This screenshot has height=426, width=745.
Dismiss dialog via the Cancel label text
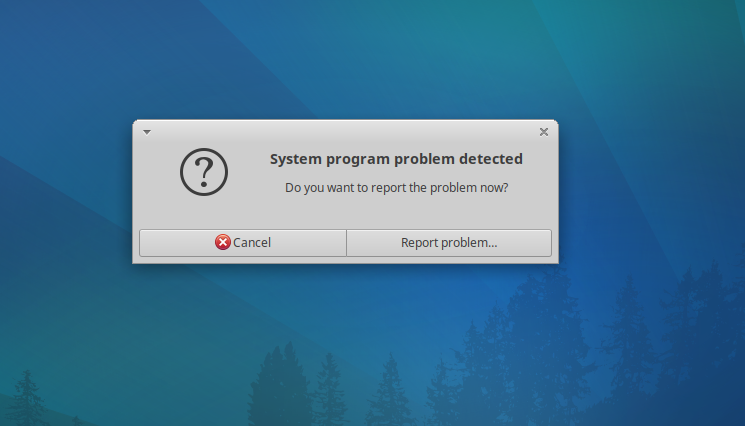tap(252, 243)
